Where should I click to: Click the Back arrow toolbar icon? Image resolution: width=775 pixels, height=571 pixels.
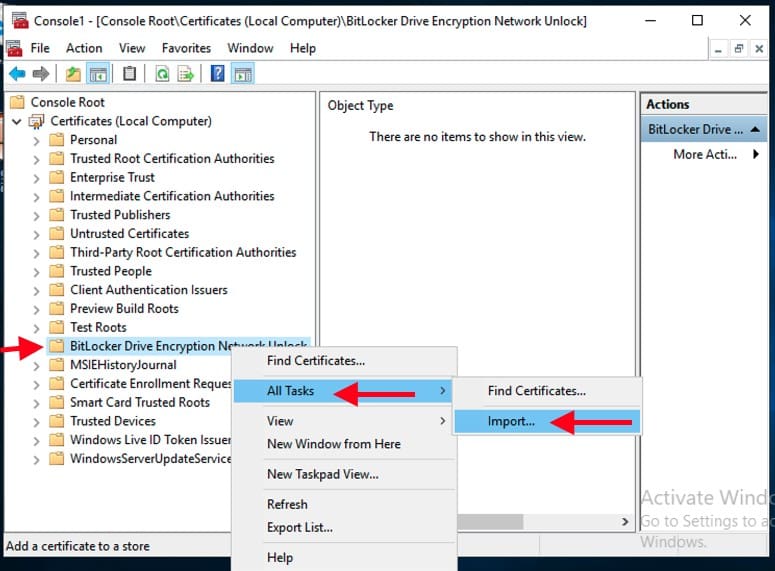pyautogui.click(x=16, y=74)
